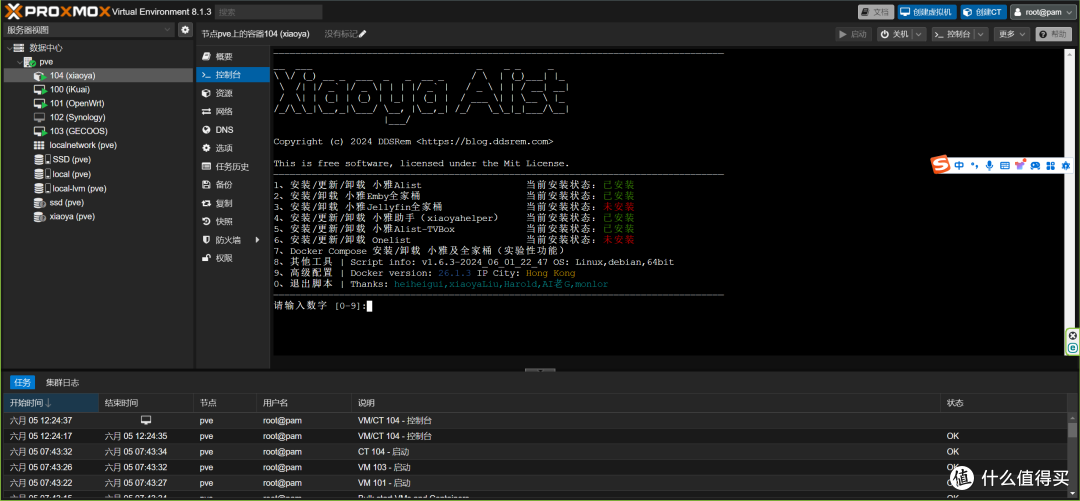Open the 关机 shutdown dropdown arrow
1080x501 pixels.
tap(918, 34)
